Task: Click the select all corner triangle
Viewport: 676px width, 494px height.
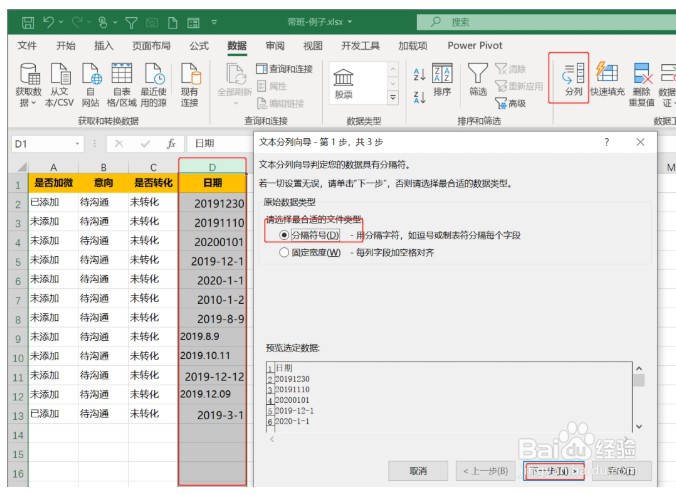Action: [x=21, y=167]
